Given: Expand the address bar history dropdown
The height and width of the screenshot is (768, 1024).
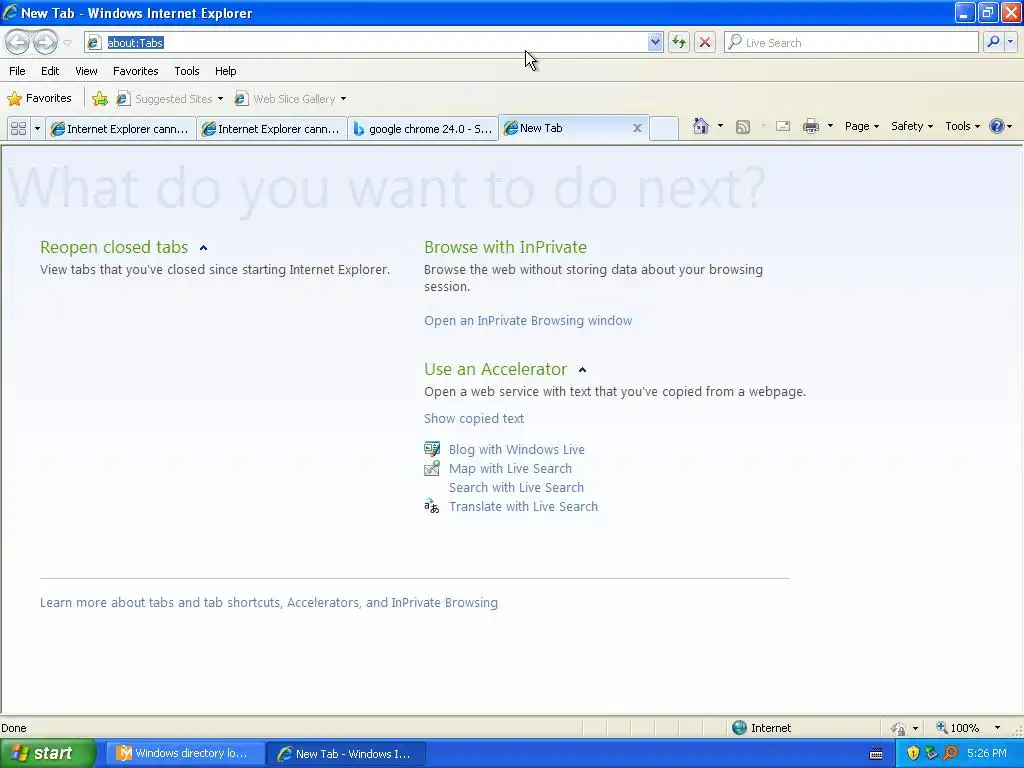Looking at the screenshot, I should (x=655, y=42).
